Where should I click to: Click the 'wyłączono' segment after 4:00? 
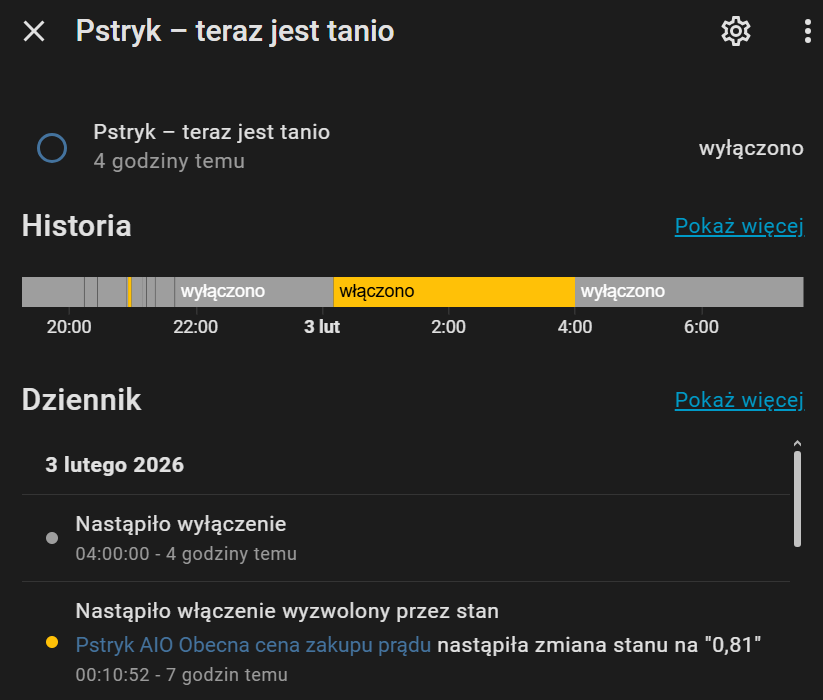click(689, 292)
